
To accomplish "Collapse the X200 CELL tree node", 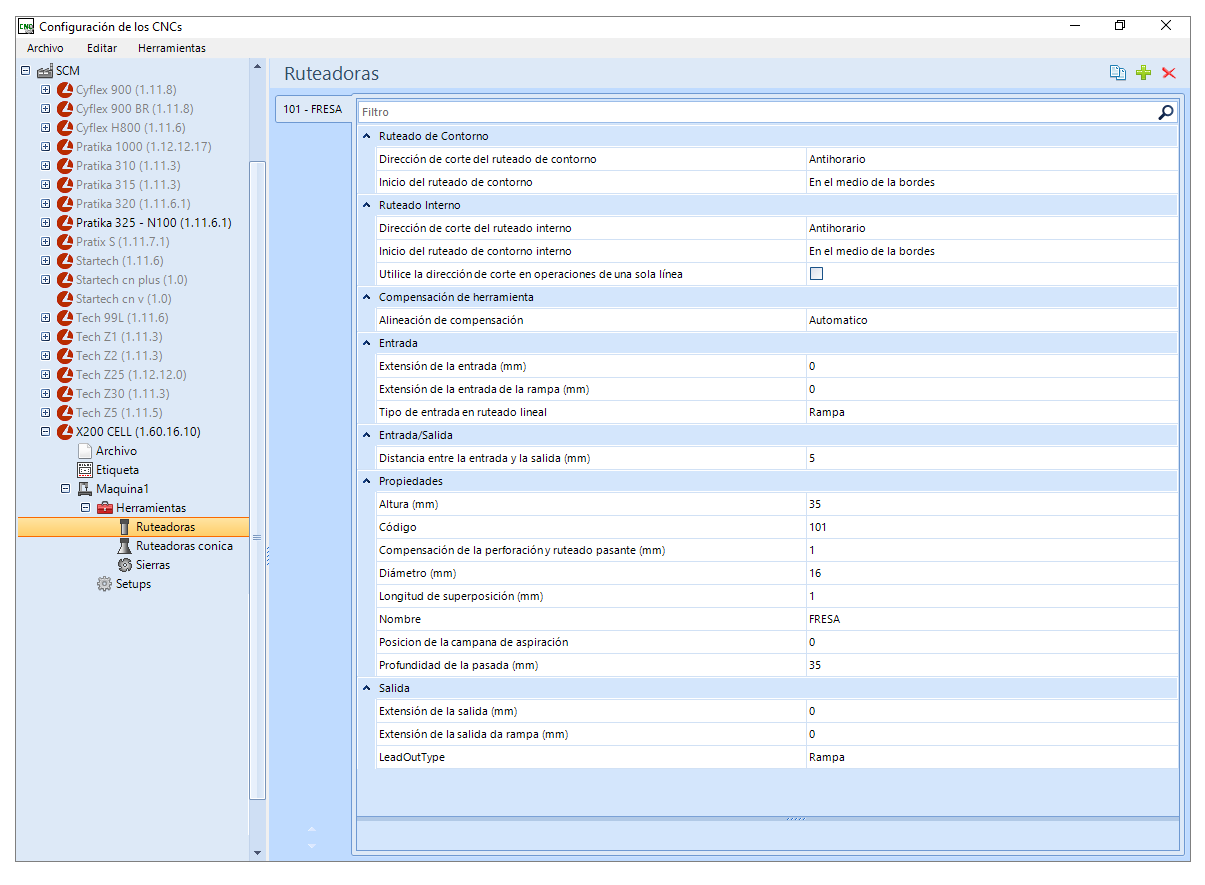I will 46,432.
